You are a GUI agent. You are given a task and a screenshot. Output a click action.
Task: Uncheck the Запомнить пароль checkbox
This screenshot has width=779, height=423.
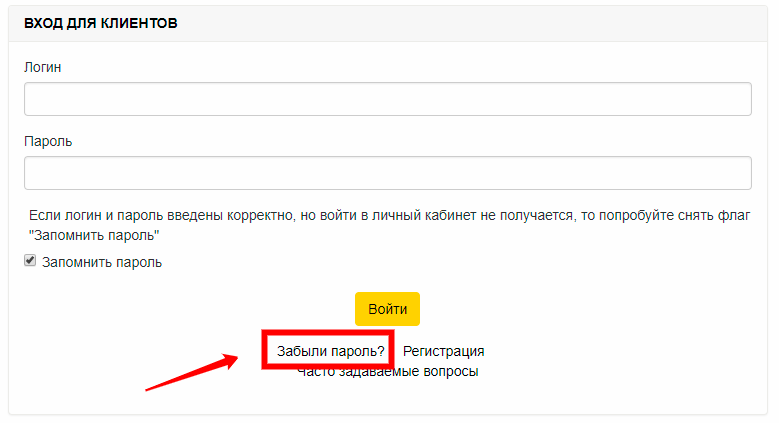[x=30, y=260]
